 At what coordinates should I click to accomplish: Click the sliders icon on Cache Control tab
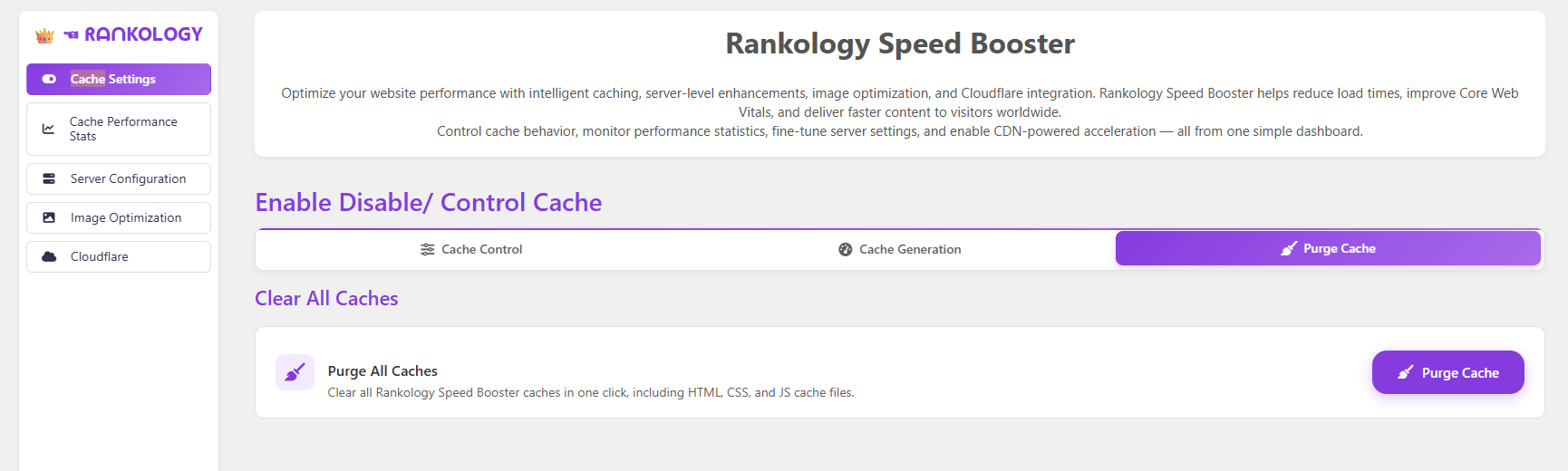(x=428, y=250)
